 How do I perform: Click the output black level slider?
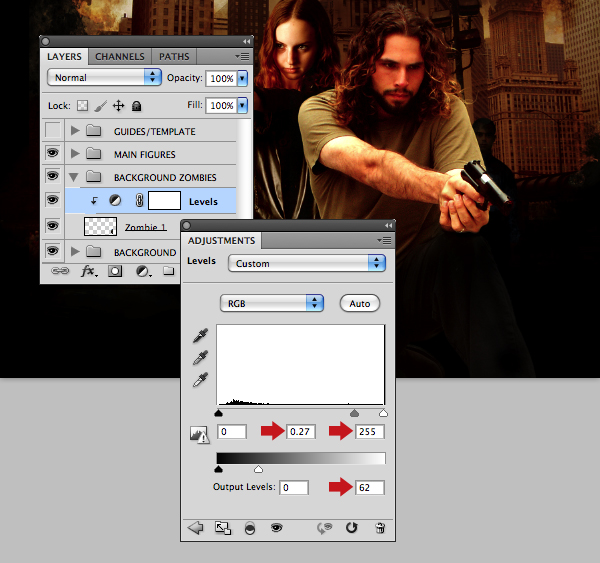[x=218, y=469]
